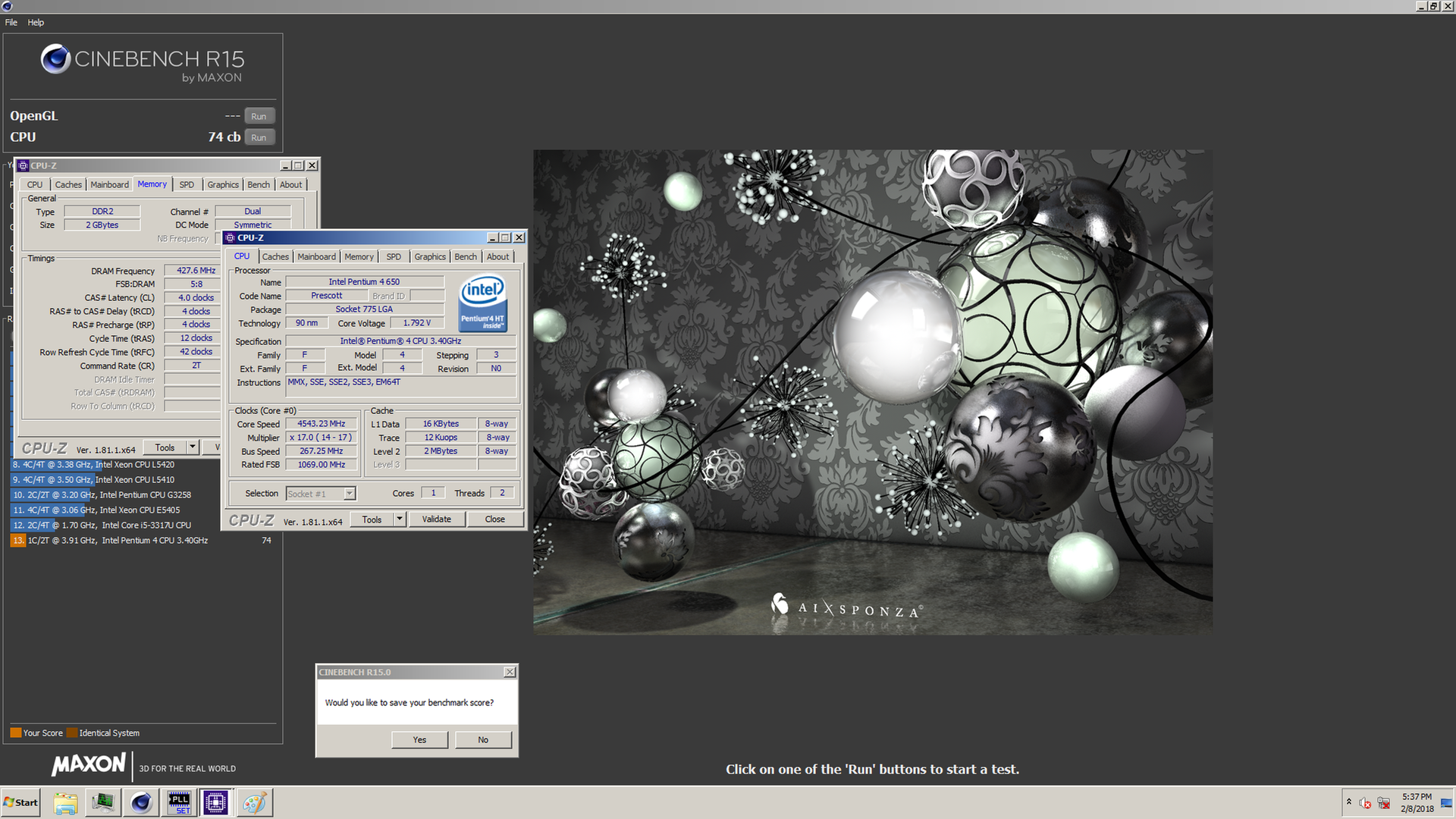Click Tools button in Memory CPU-Z window
1456x819 pixels.
click(165, 447)
